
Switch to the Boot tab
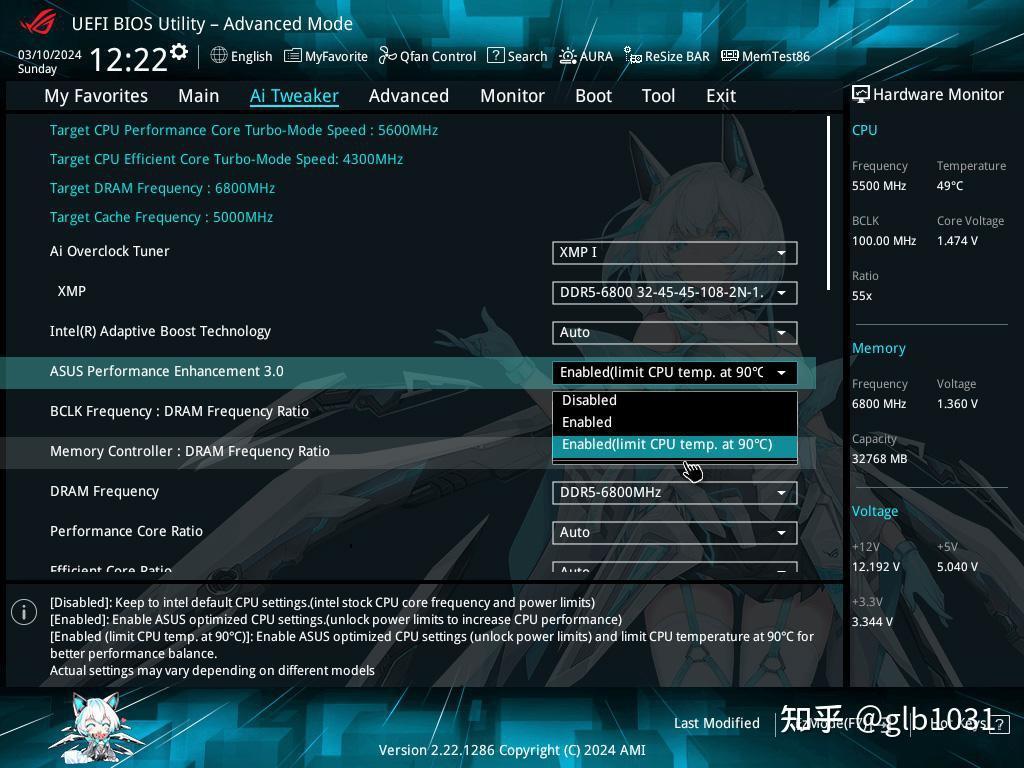[593, 96]
